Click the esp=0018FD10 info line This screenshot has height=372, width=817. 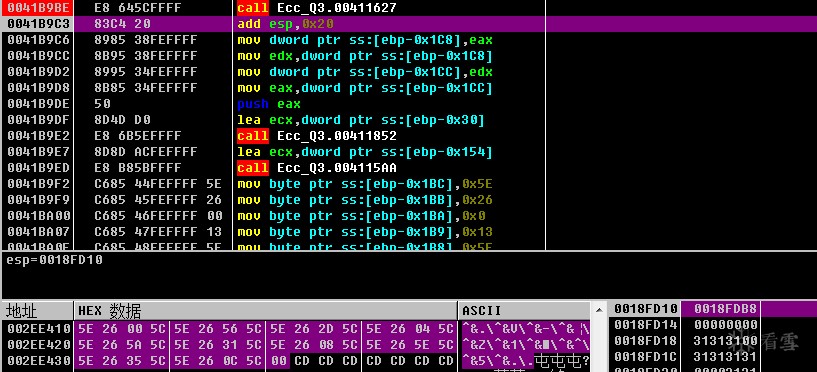[54, 260]
